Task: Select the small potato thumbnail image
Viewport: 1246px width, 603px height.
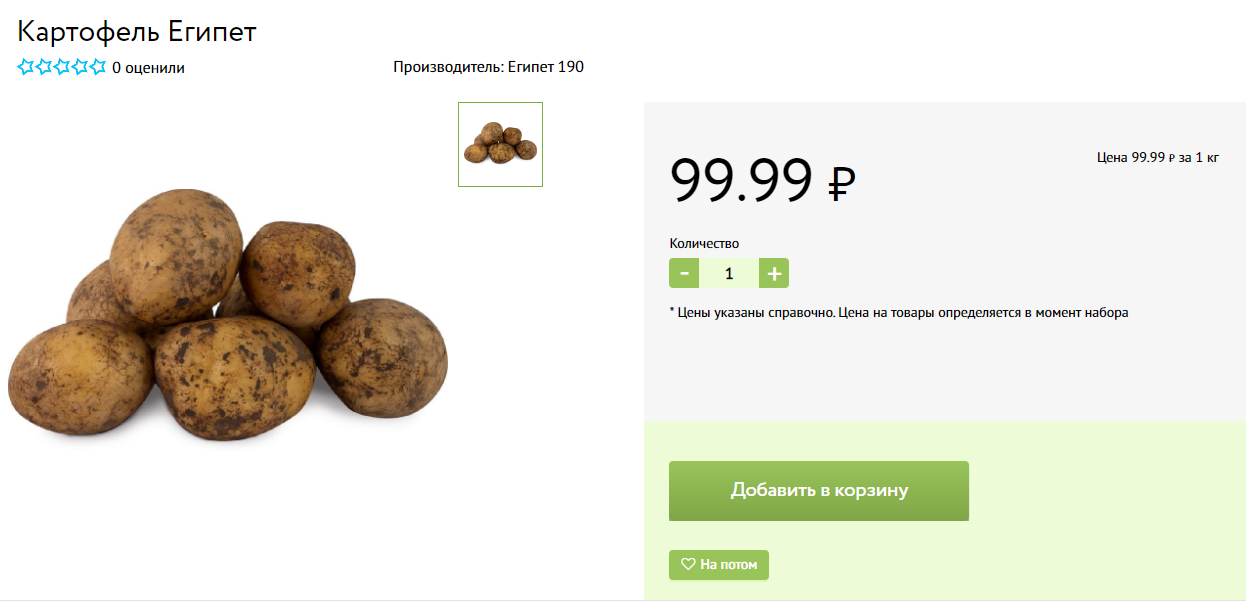Action: [500, 144]
